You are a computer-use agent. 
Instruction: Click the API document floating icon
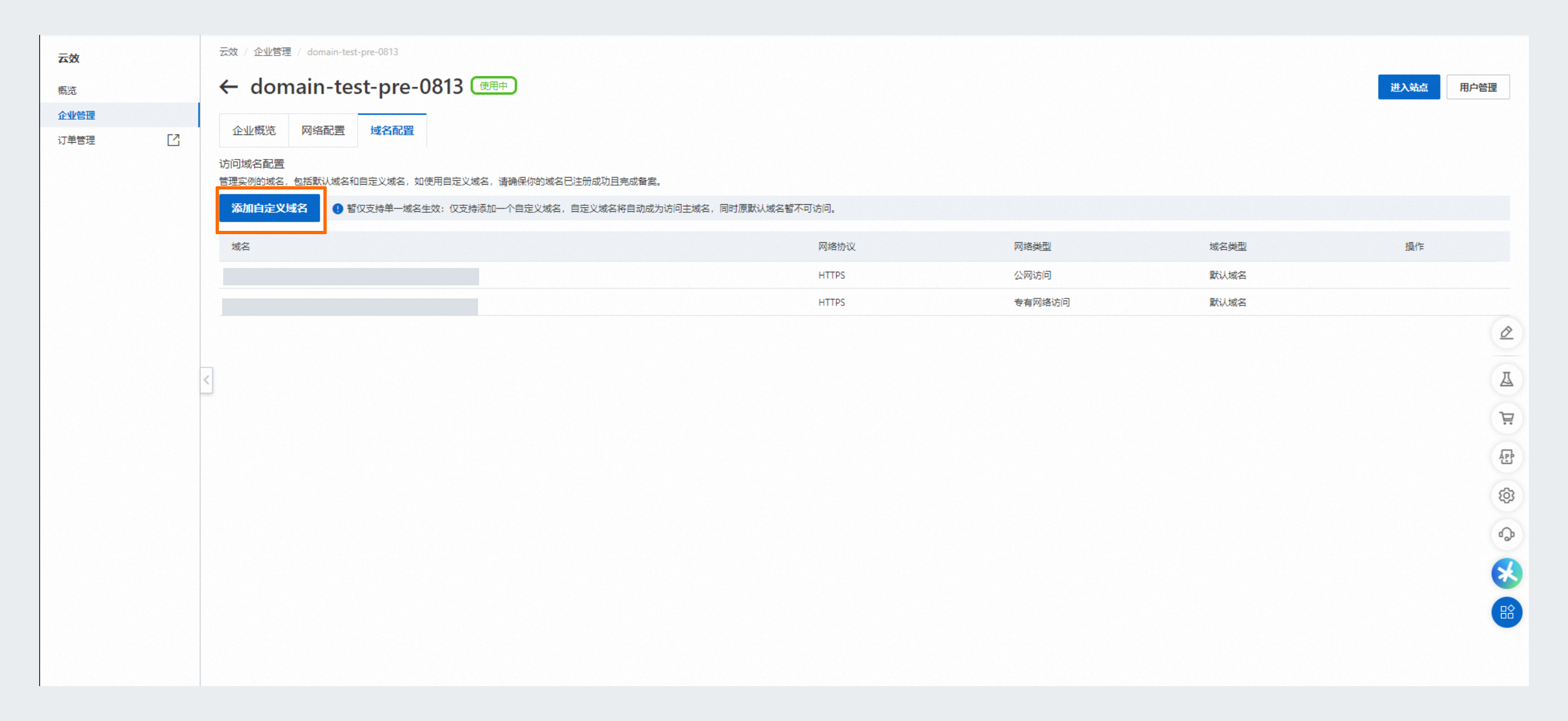tap(1506, 457)
